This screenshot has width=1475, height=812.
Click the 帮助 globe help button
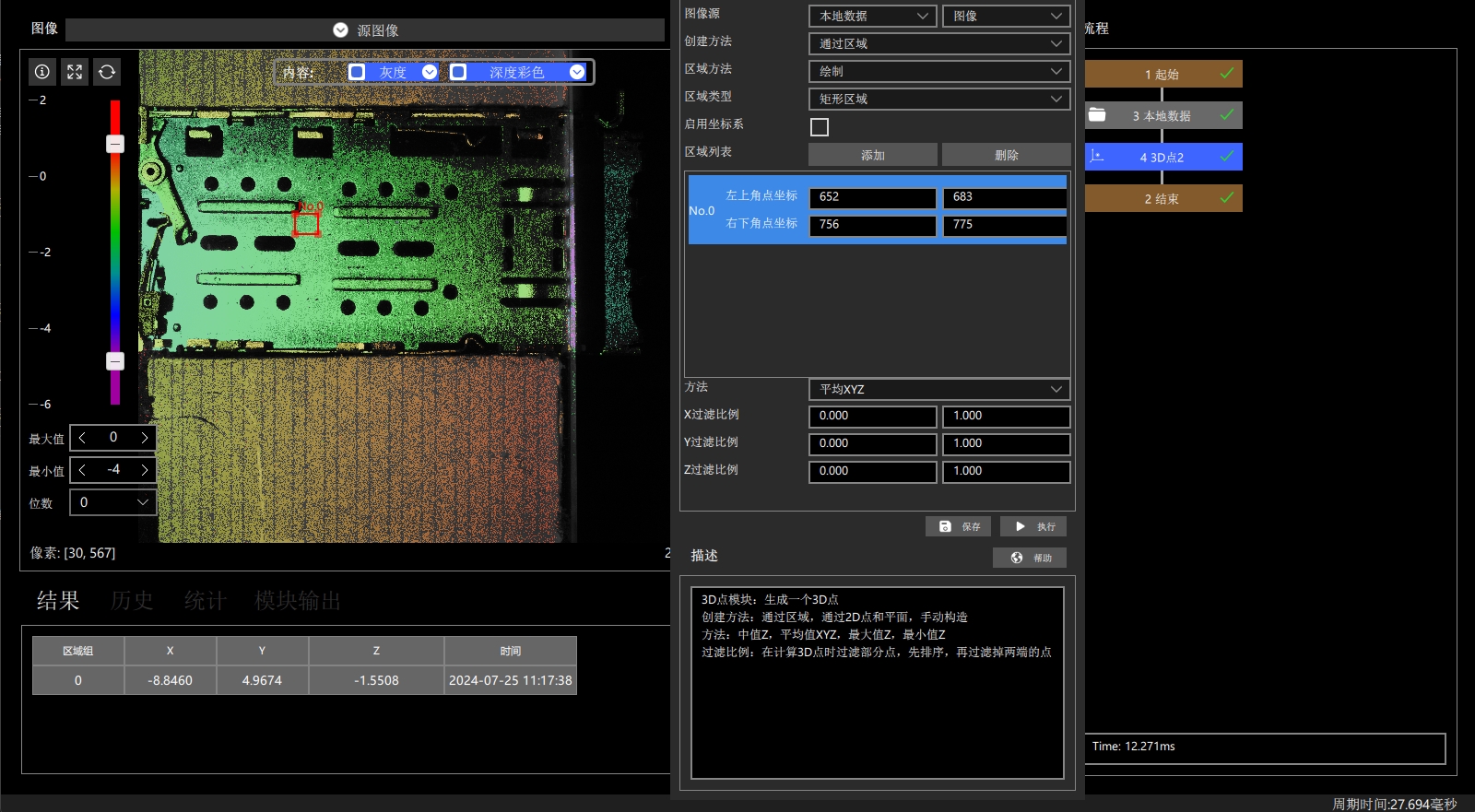coord(1030,558)
